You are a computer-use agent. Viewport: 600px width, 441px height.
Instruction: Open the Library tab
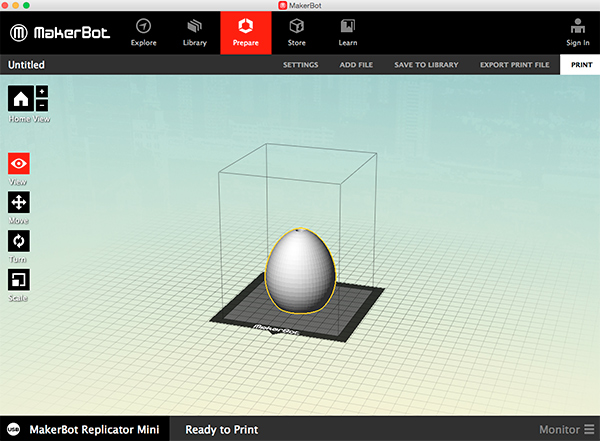click(x=194, y=33)
